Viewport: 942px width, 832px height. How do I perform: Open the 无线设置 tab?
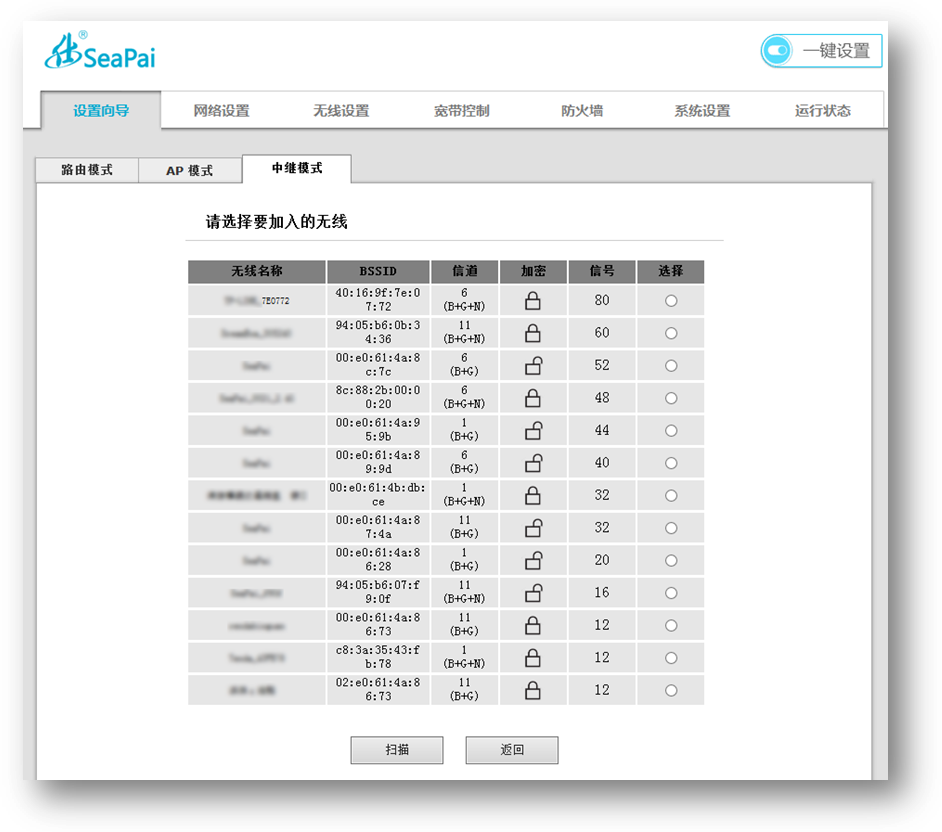point(341,111)
